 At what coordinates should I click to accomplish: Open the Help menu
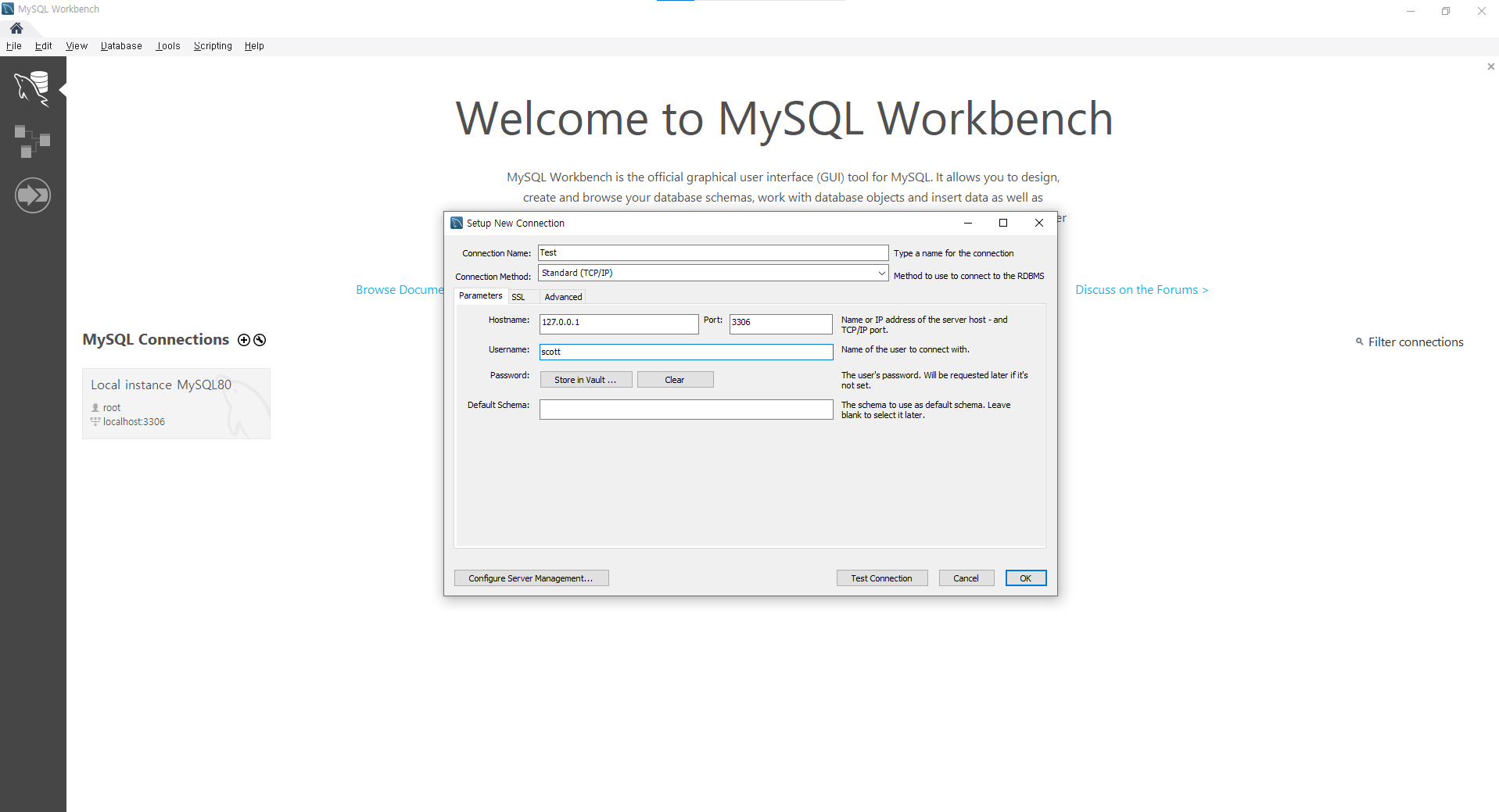(254, 46)
